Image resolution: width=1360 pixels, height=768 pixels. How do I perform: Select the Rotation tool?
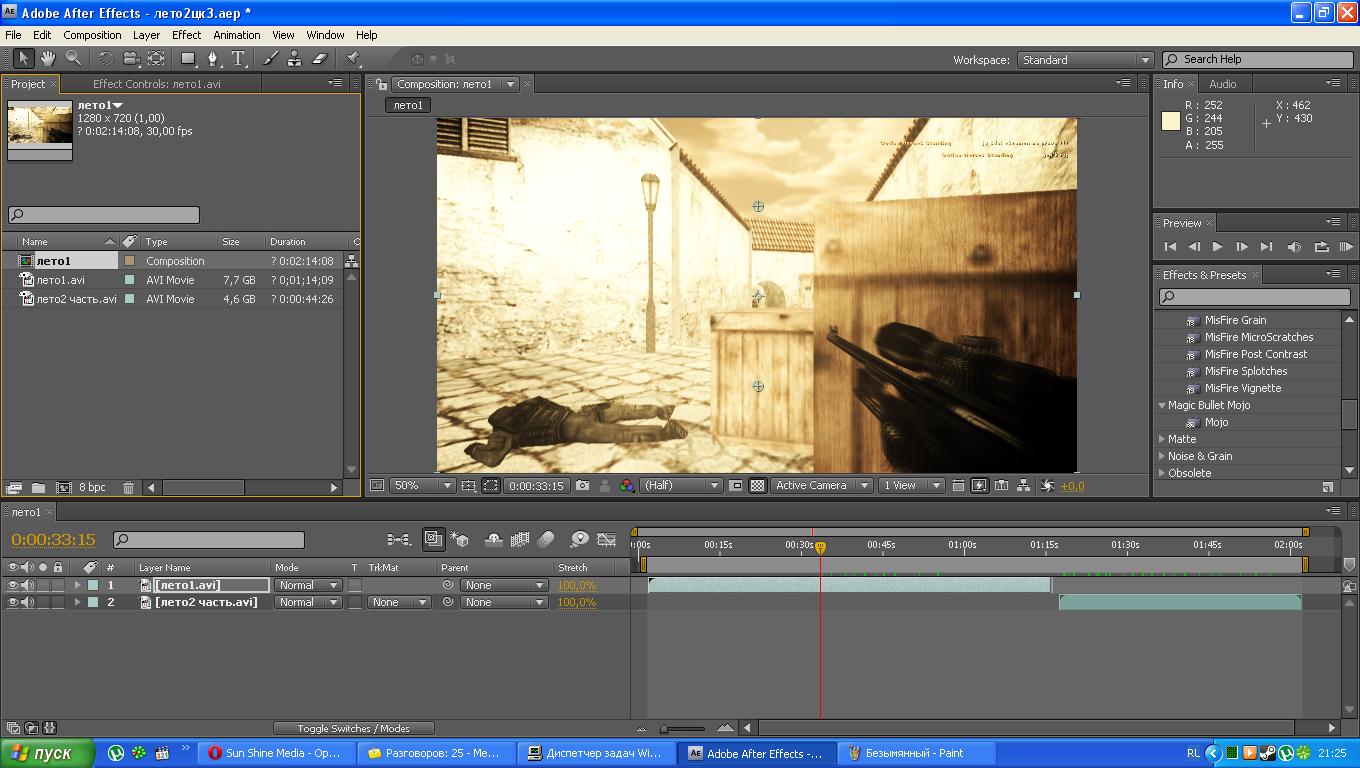(x=105, y=59)
